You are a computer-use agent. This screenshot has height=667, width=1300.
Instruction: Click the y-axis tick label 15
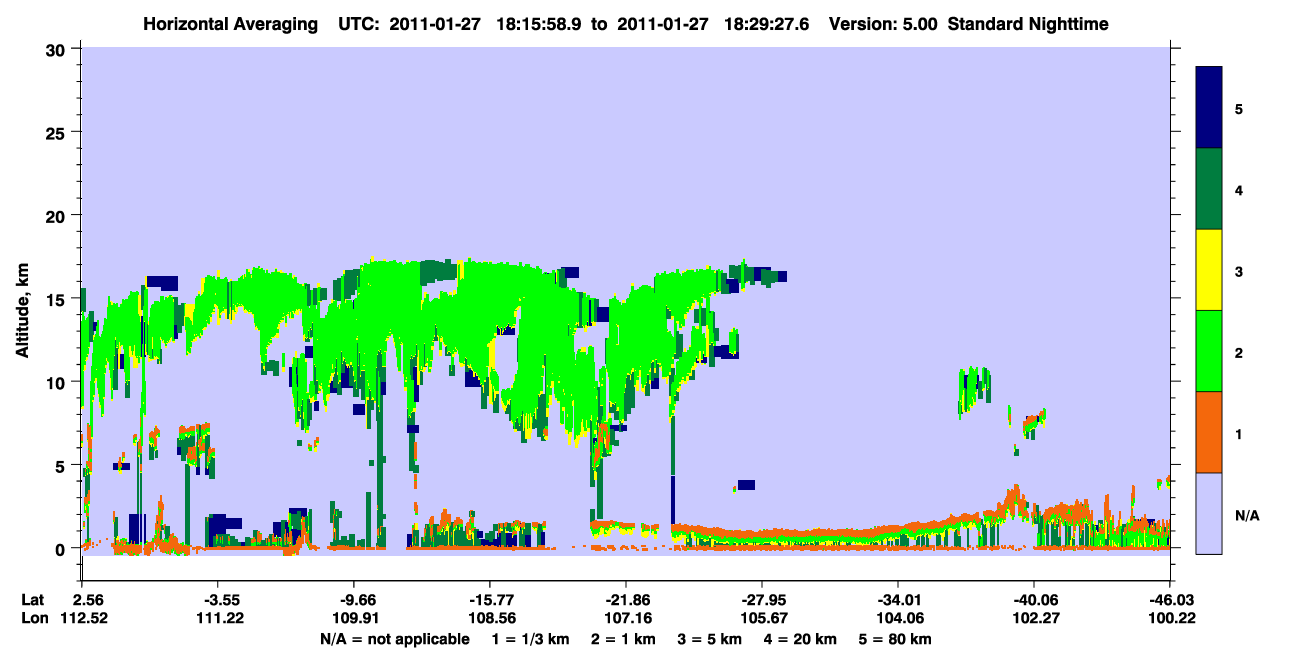coord(58,298)
